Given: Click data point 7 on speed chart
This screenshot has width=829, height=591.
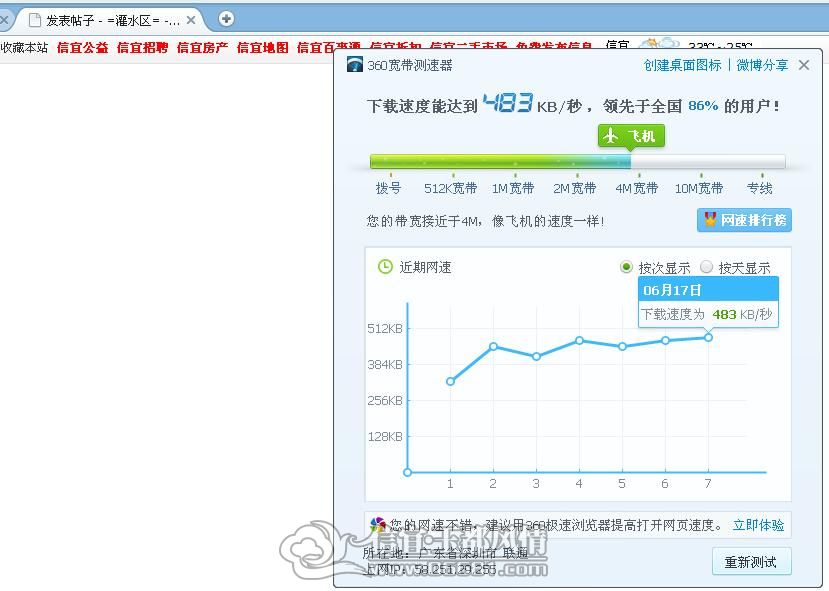Looking at the screenshot, I should [708, 337].
